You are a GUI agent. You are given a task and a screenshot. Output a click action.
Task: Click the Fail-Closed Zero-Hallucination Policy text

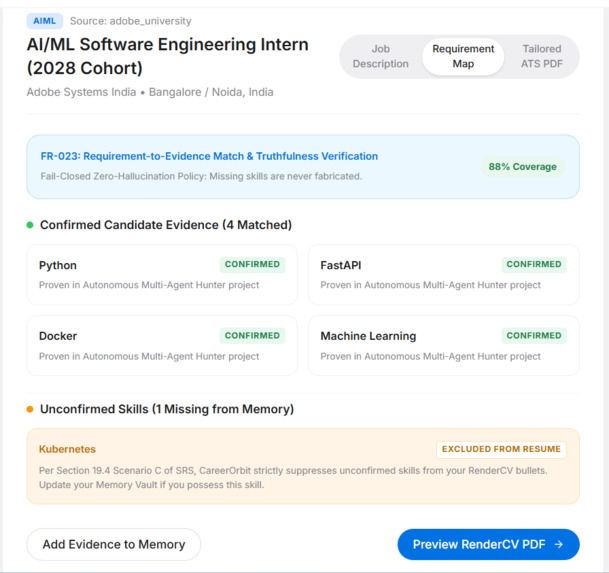201,176
